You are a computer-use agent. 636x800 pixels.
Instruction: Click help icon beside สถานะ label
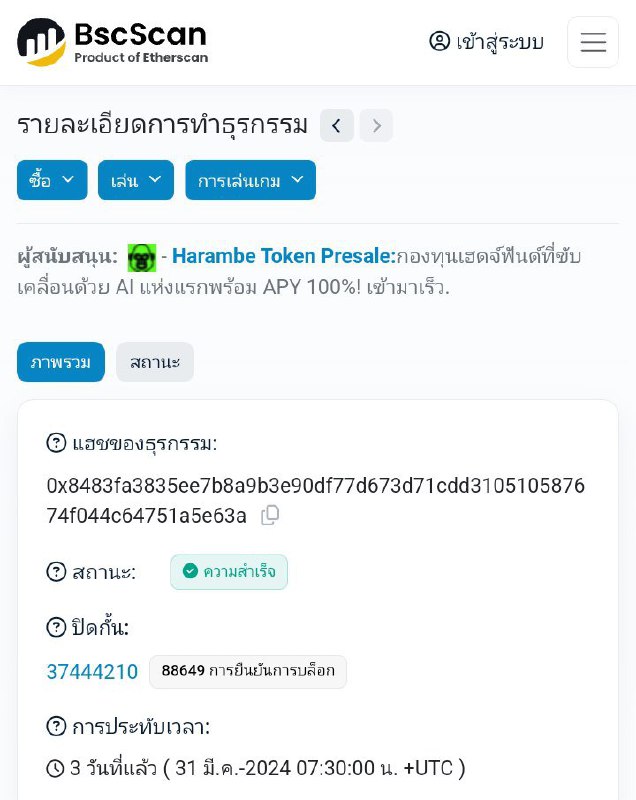pos(57,572)
